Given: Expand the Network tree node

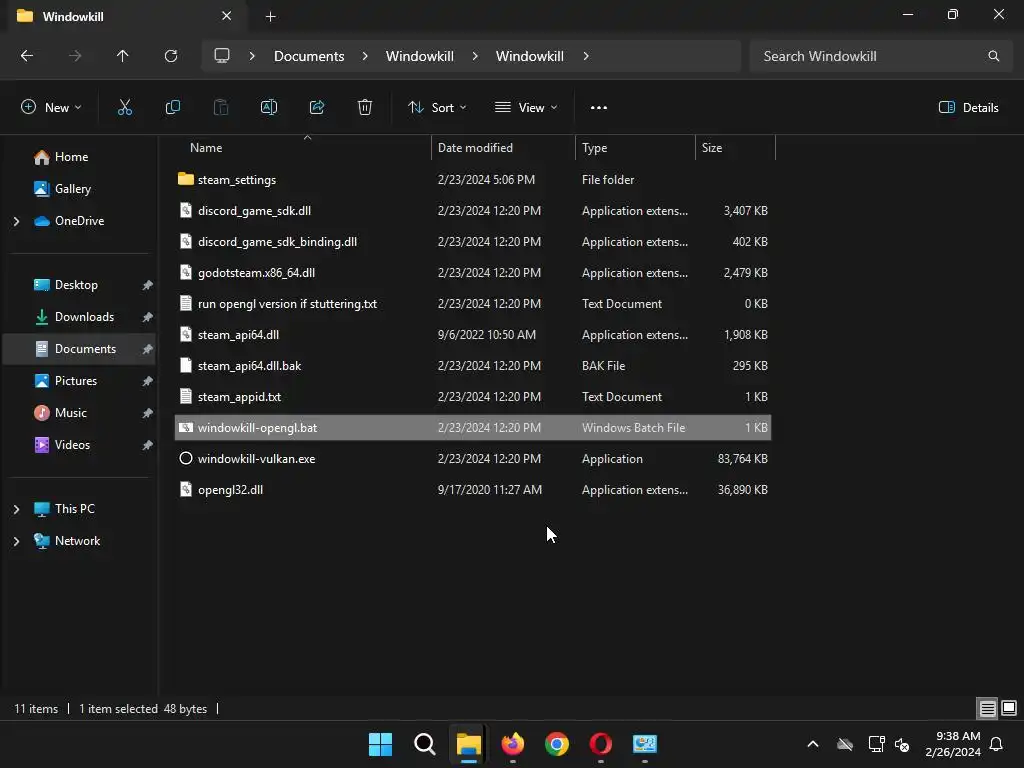Looking at the screenshot, I should (16, 541).
